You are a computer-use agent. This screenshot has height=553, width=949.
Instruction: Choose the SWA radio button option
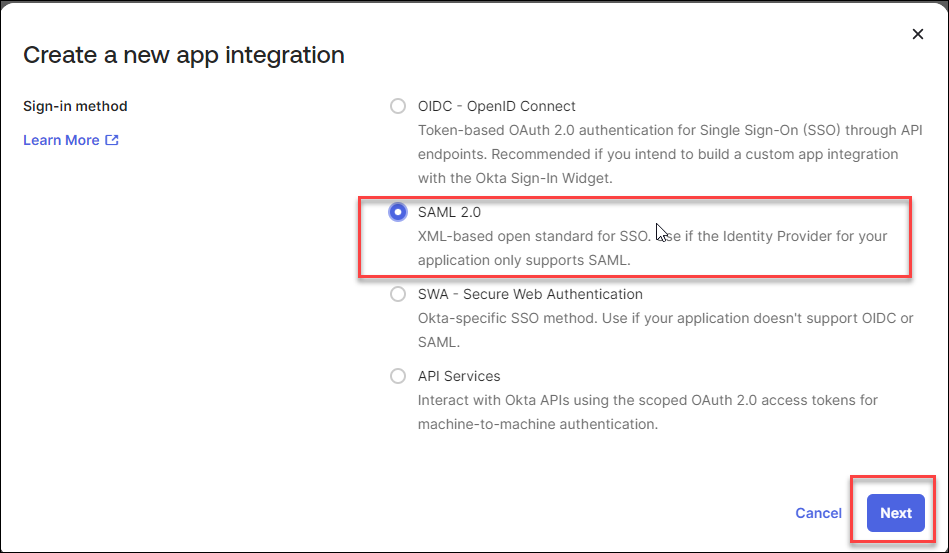pos(398,294)
